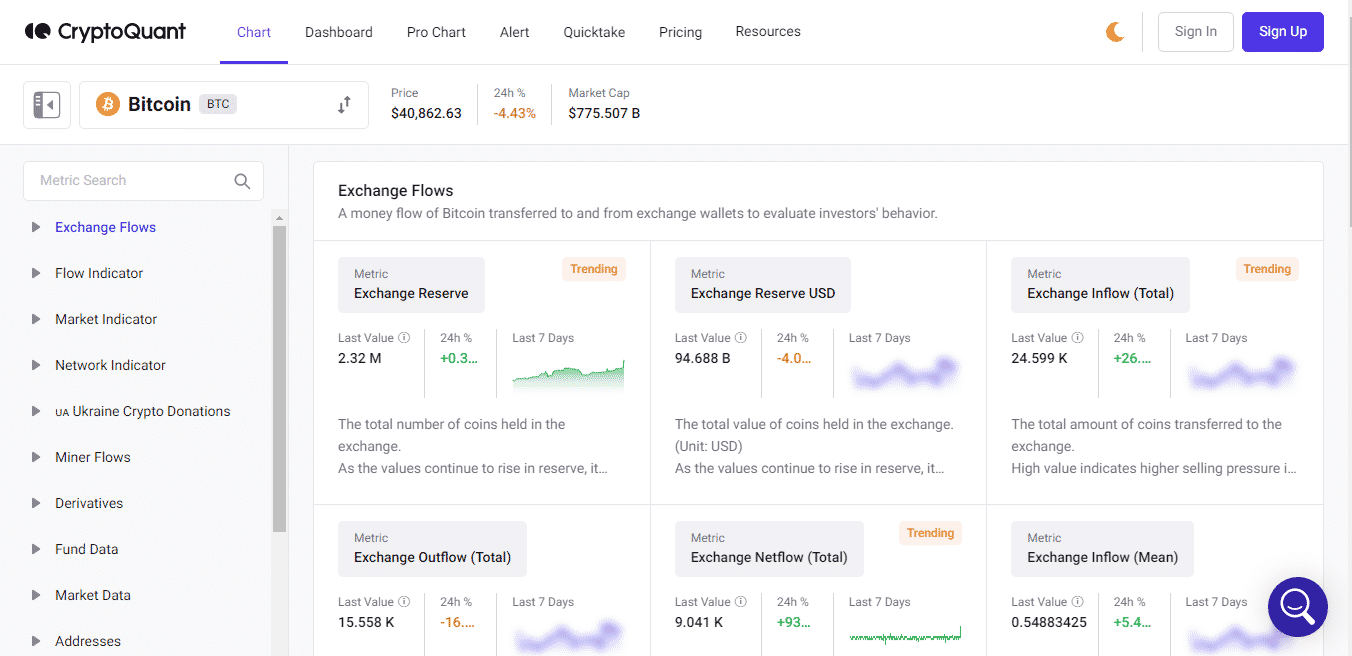The image size is (1352, 656).
Task: Click the orange Bitcoin coin icon
Action: (x=108, y=104)
